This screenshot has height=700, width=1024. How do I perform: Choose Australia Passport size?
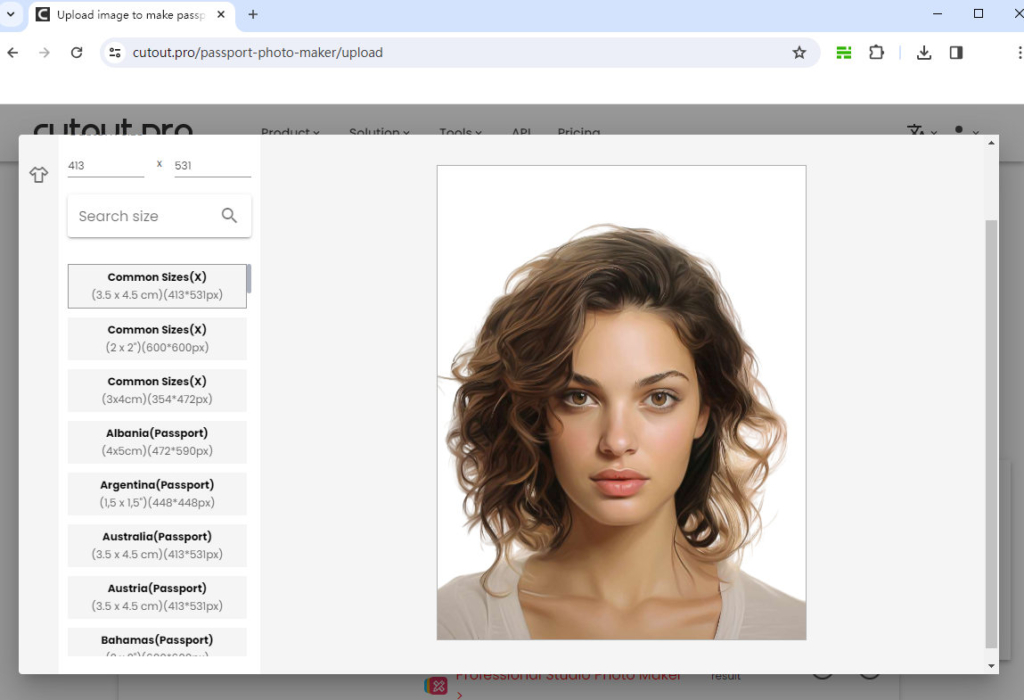tap(157, 545)
